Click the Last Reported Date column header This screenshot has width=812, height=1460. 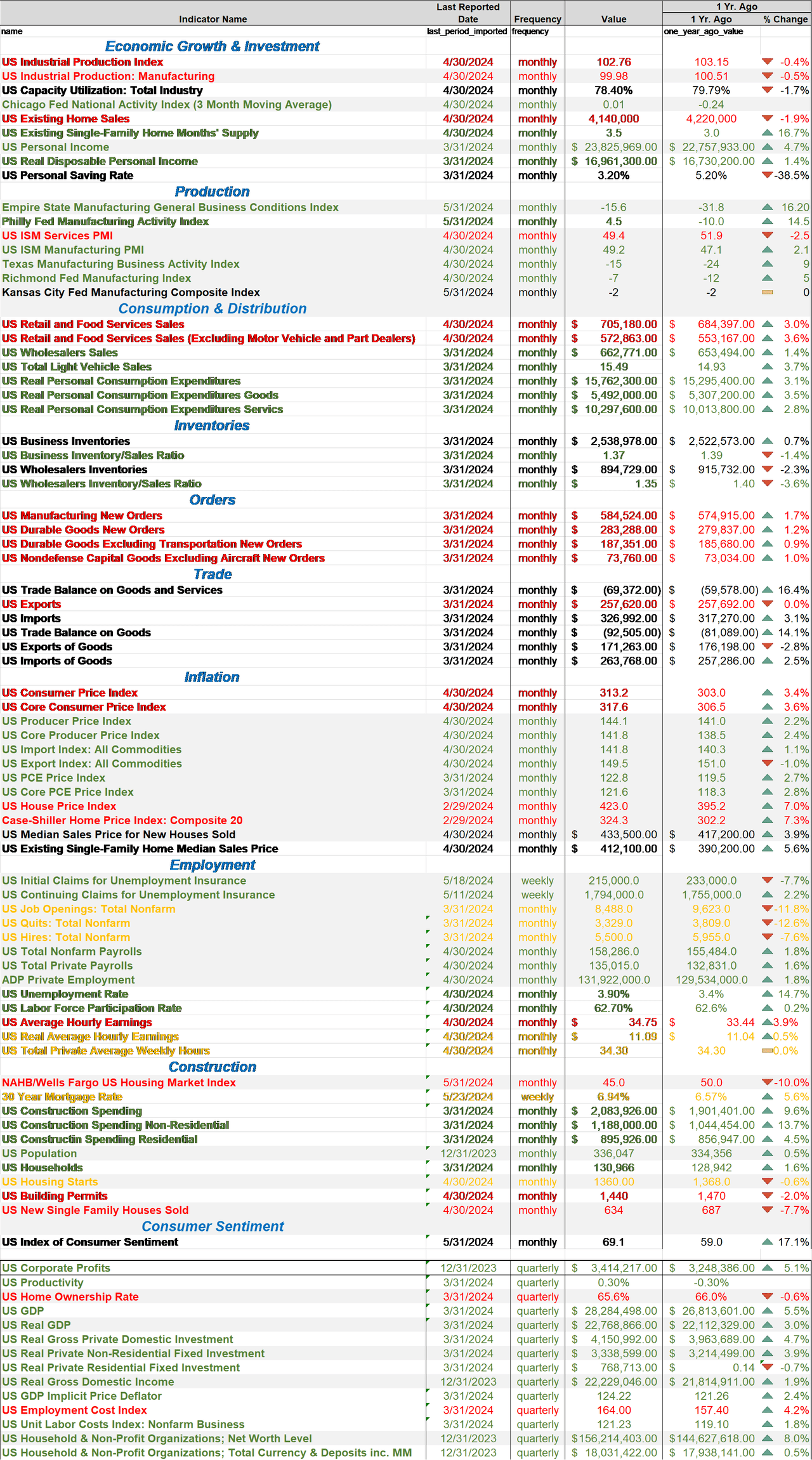(468, 13)
